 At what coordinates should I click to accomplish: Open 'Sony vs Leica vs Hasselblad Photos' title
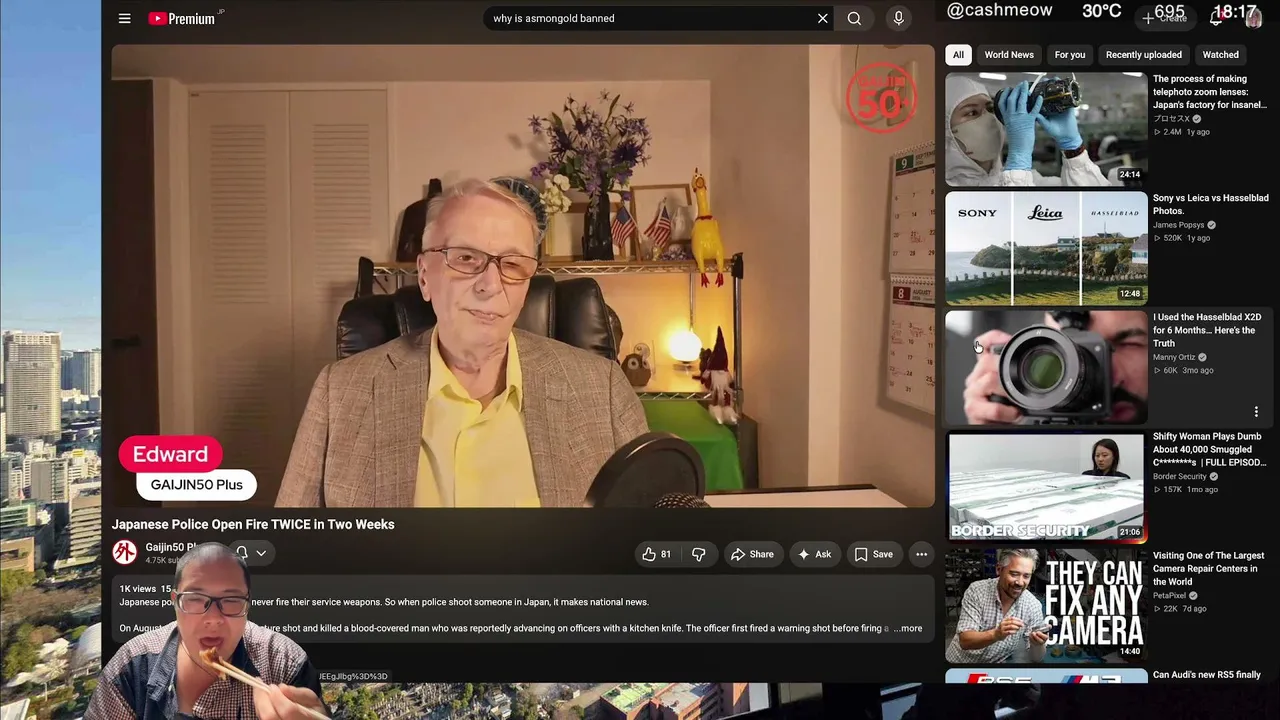tap(1211, 204)
